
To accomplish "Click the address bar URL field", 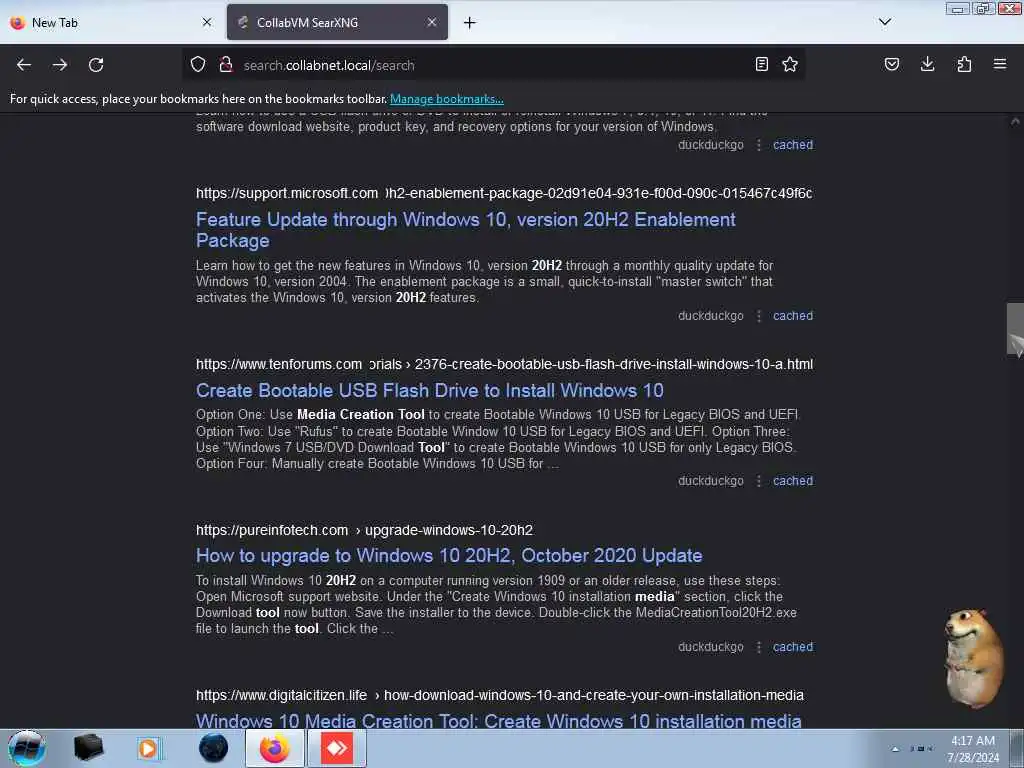I will tap(493, 65).
